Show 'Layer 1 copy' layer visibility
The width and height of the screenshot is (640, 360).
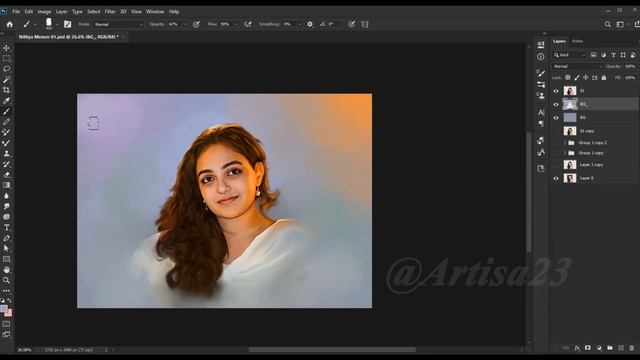pyautogui.click(x=556, y=165)
